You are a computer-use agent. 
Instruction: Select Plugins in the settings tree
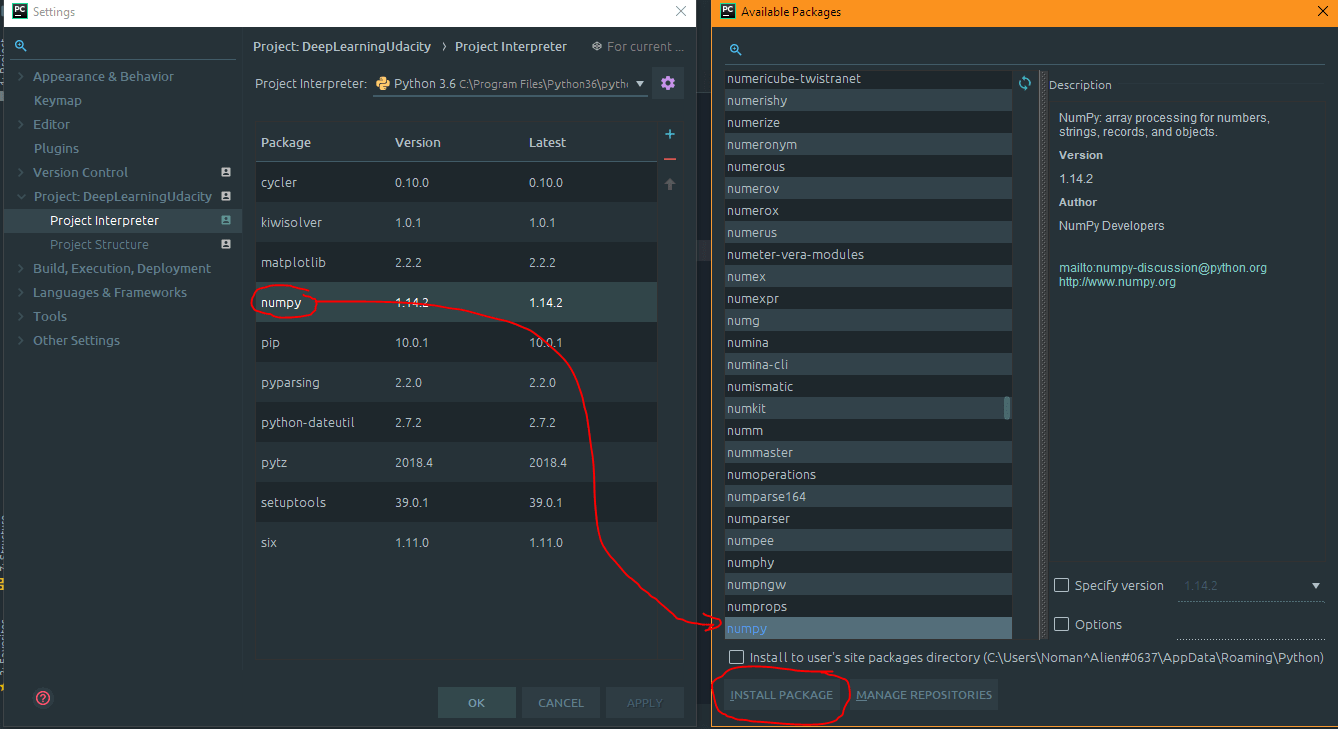pyautogui.click(x=56, y=148)
